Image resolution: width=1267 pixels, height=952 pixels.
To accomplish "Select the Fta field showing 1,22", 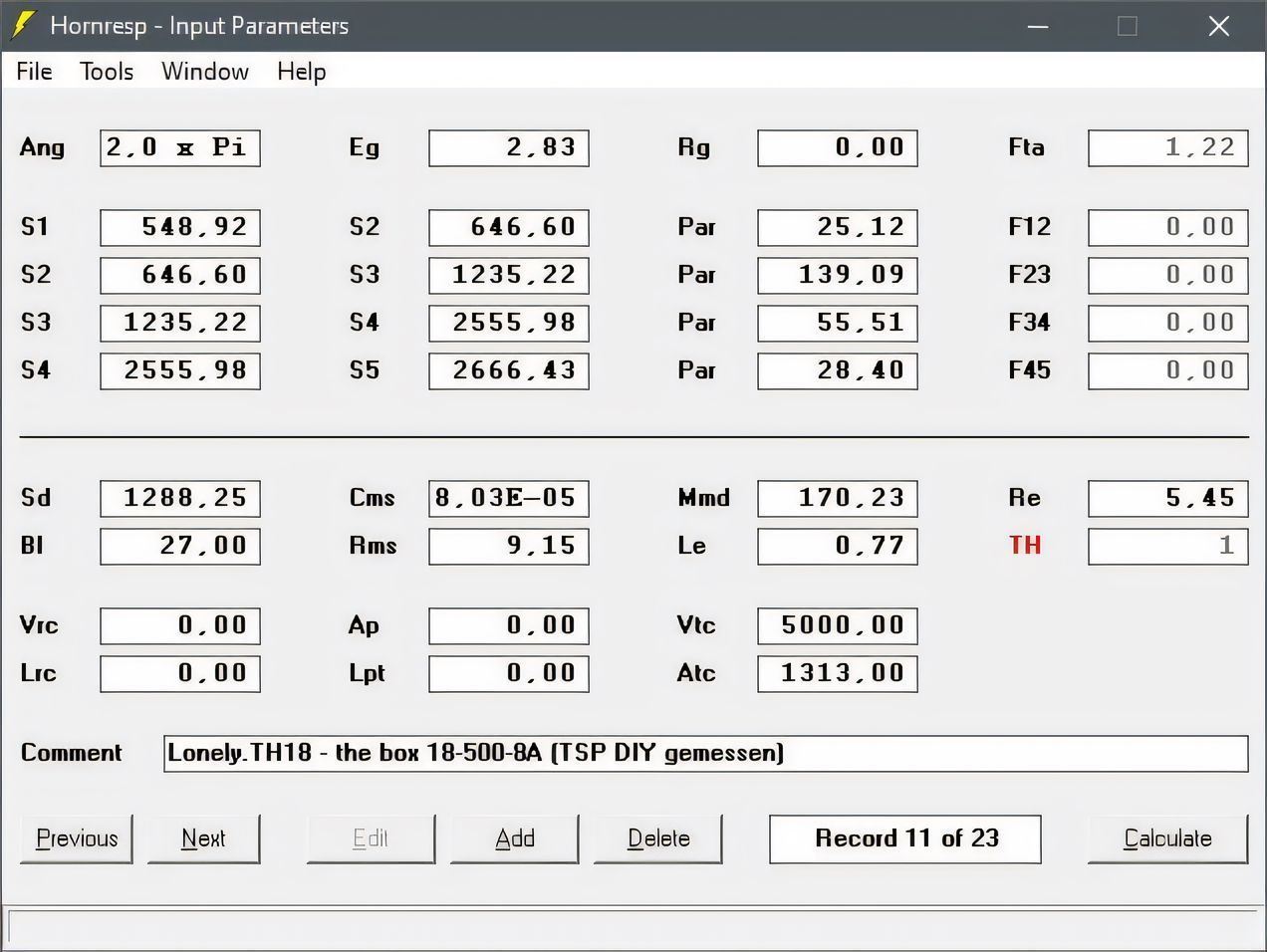I will (x=1168, y=147).
